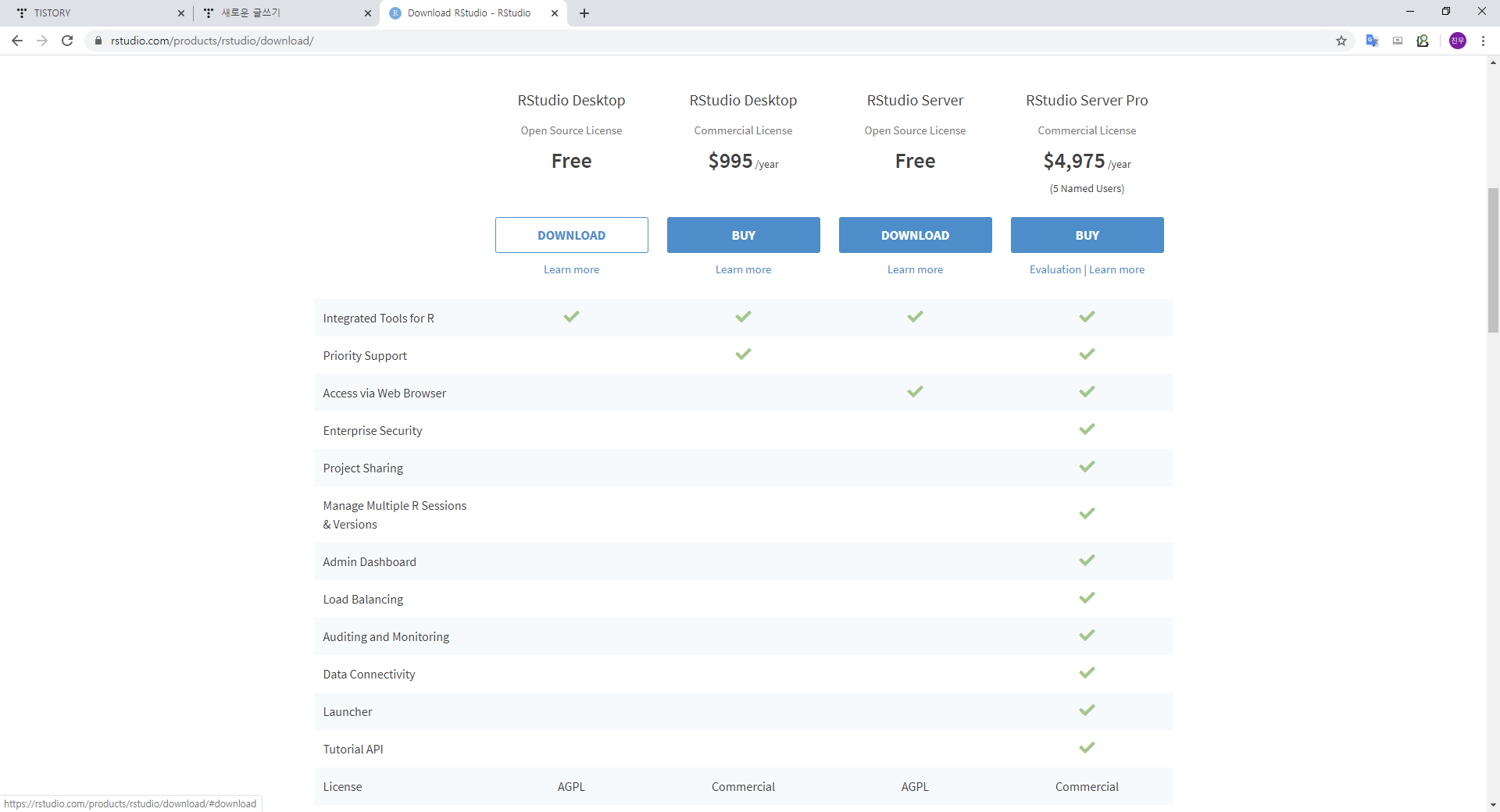
Task: Click the Launcher row label
Action: click(x=348, y=712)
